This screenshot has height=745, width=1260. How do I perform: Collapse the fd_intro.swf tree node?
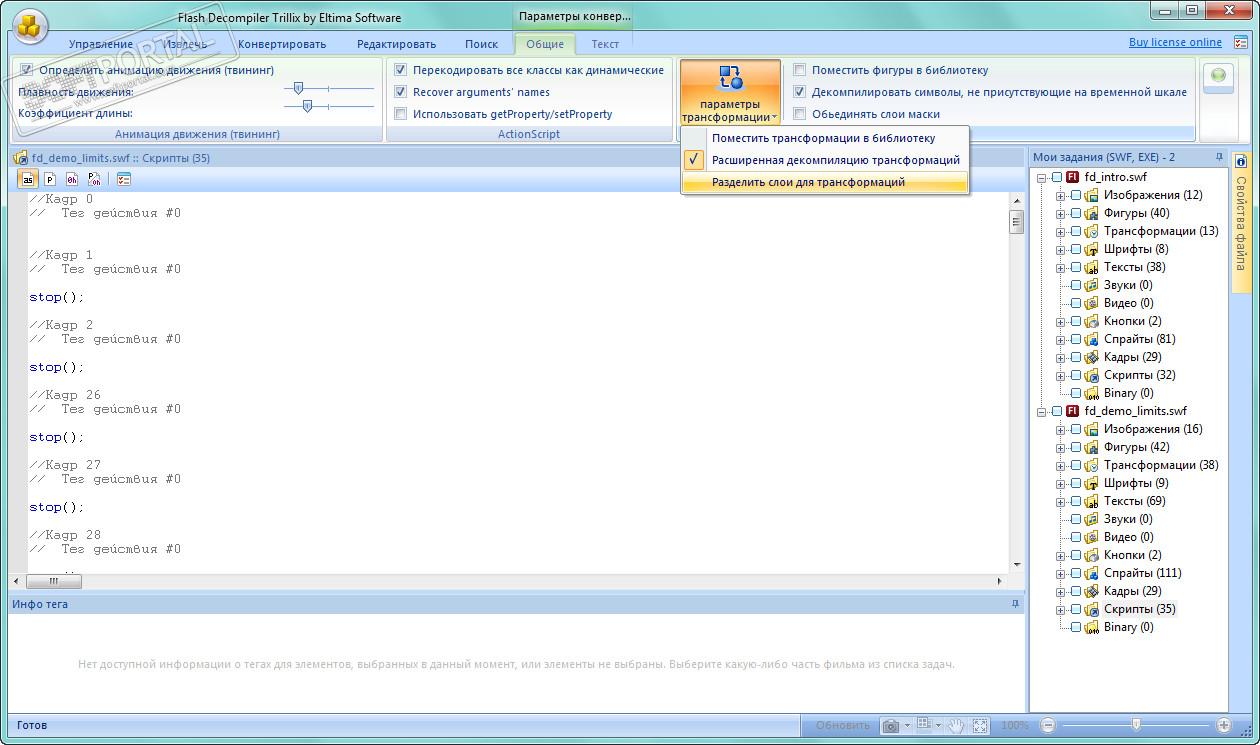click(1042, 177)
